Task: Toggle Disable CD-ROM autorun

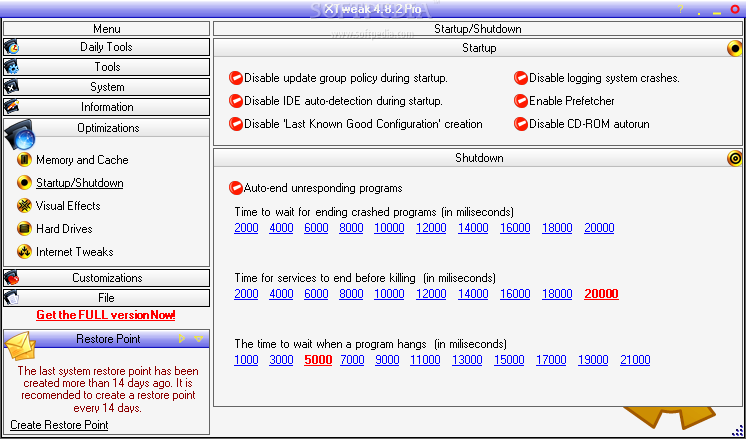Action: 521,124
